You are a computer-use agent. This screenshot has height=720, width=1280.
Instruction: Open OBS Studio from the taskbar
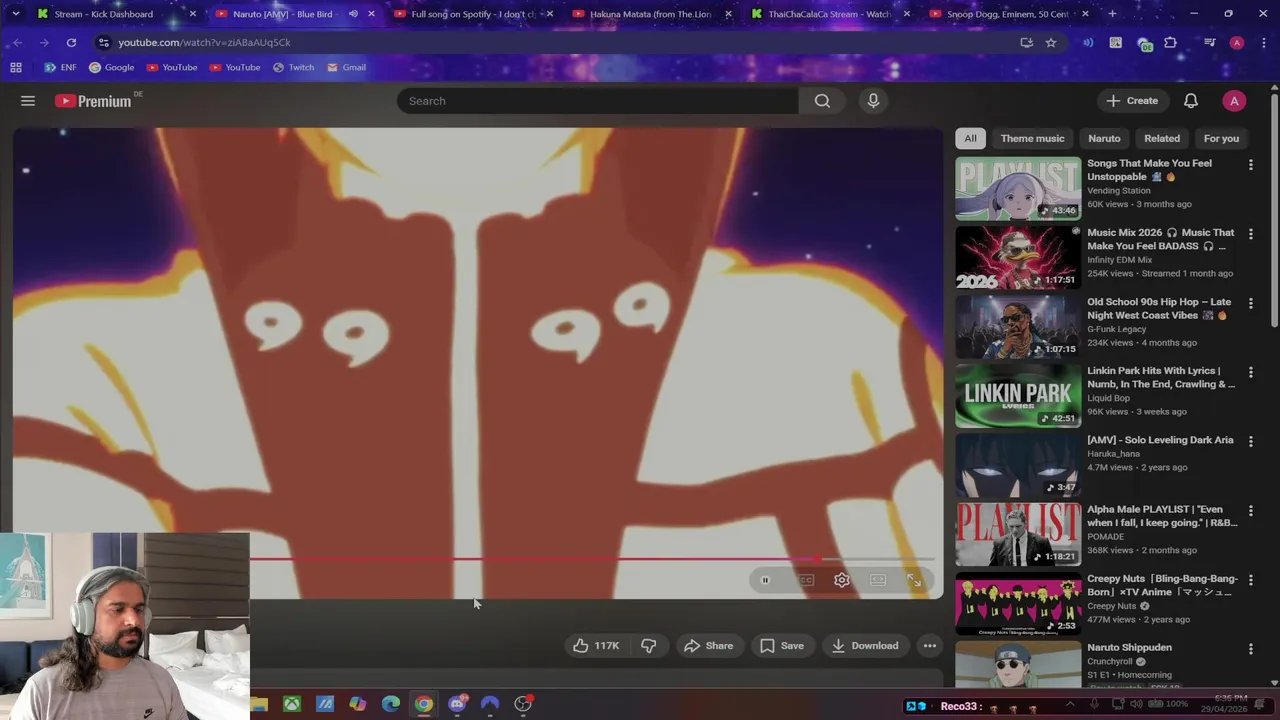pos(523,704)
